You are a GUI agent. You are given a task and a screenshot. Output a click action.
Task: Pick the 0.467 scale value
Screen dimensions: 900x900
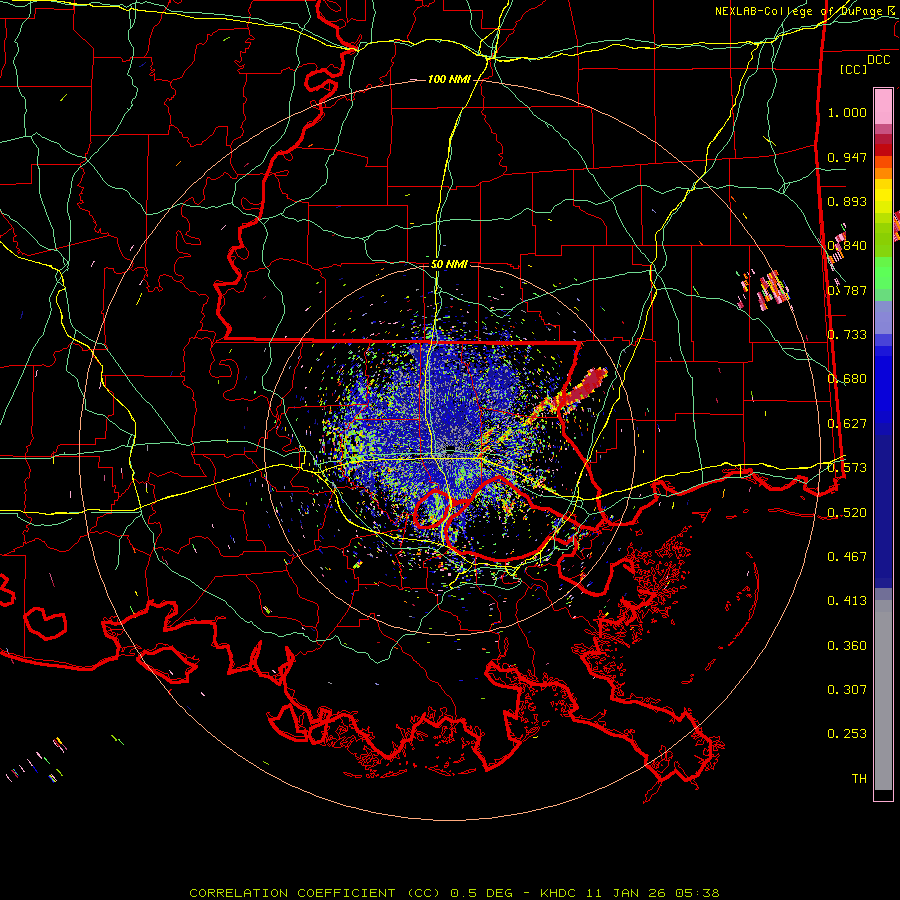[x=847, y=557]
